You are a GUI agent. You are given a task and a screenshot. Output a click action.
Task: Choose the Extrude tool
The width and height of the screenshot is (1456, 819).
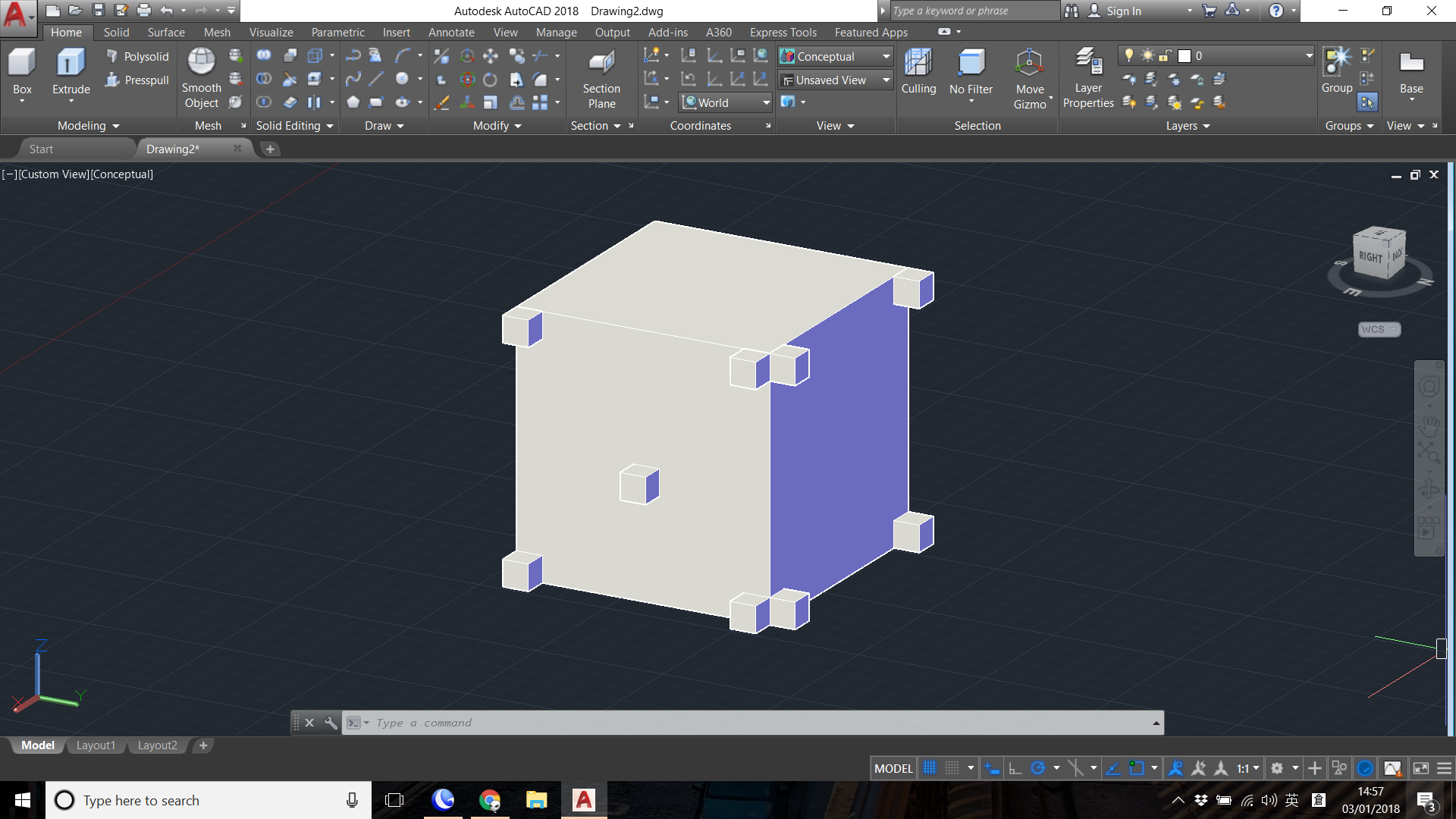71,74
